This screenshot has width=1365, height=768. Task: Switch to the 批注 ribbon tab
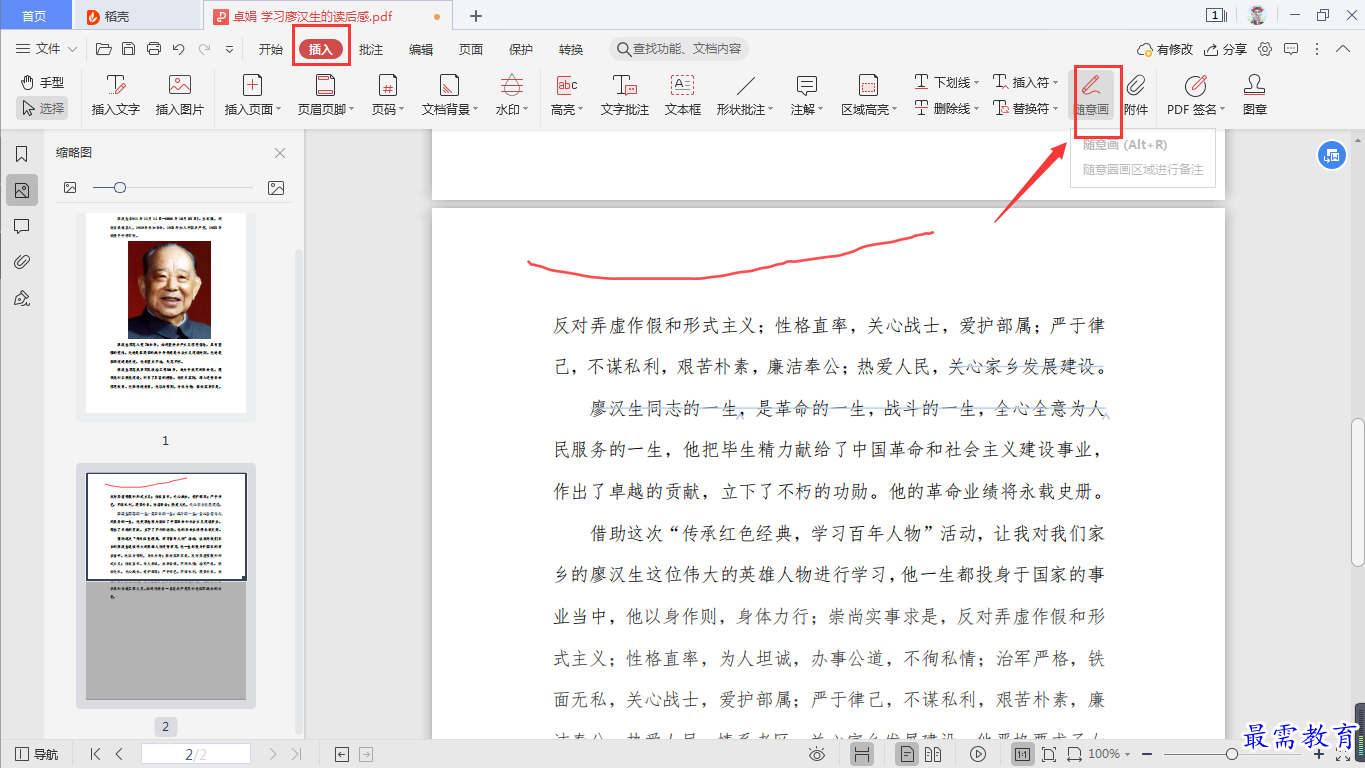(x=370, y=49)
